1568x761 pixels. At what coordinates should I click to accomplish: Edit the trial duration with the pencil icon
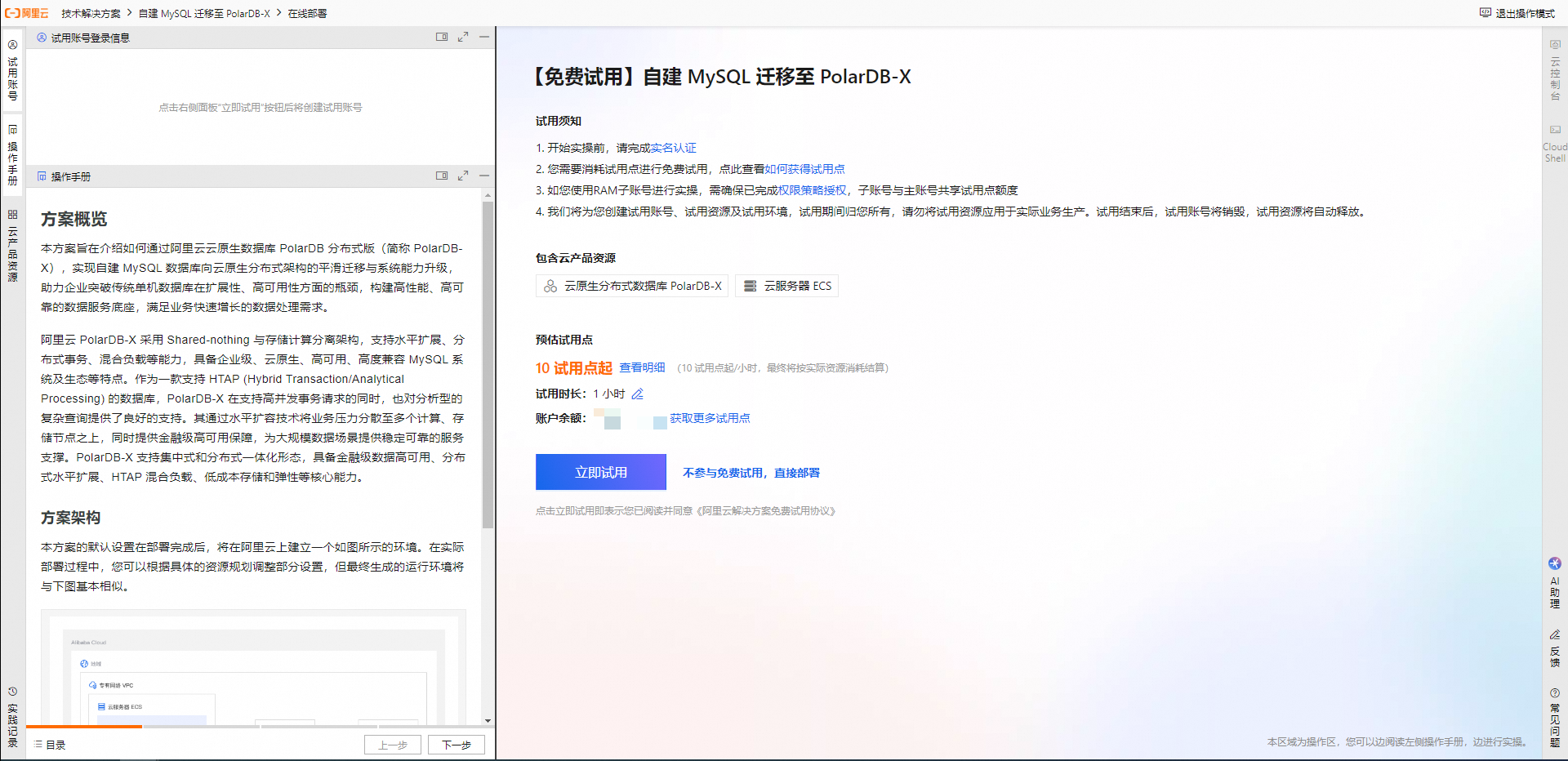638,394
